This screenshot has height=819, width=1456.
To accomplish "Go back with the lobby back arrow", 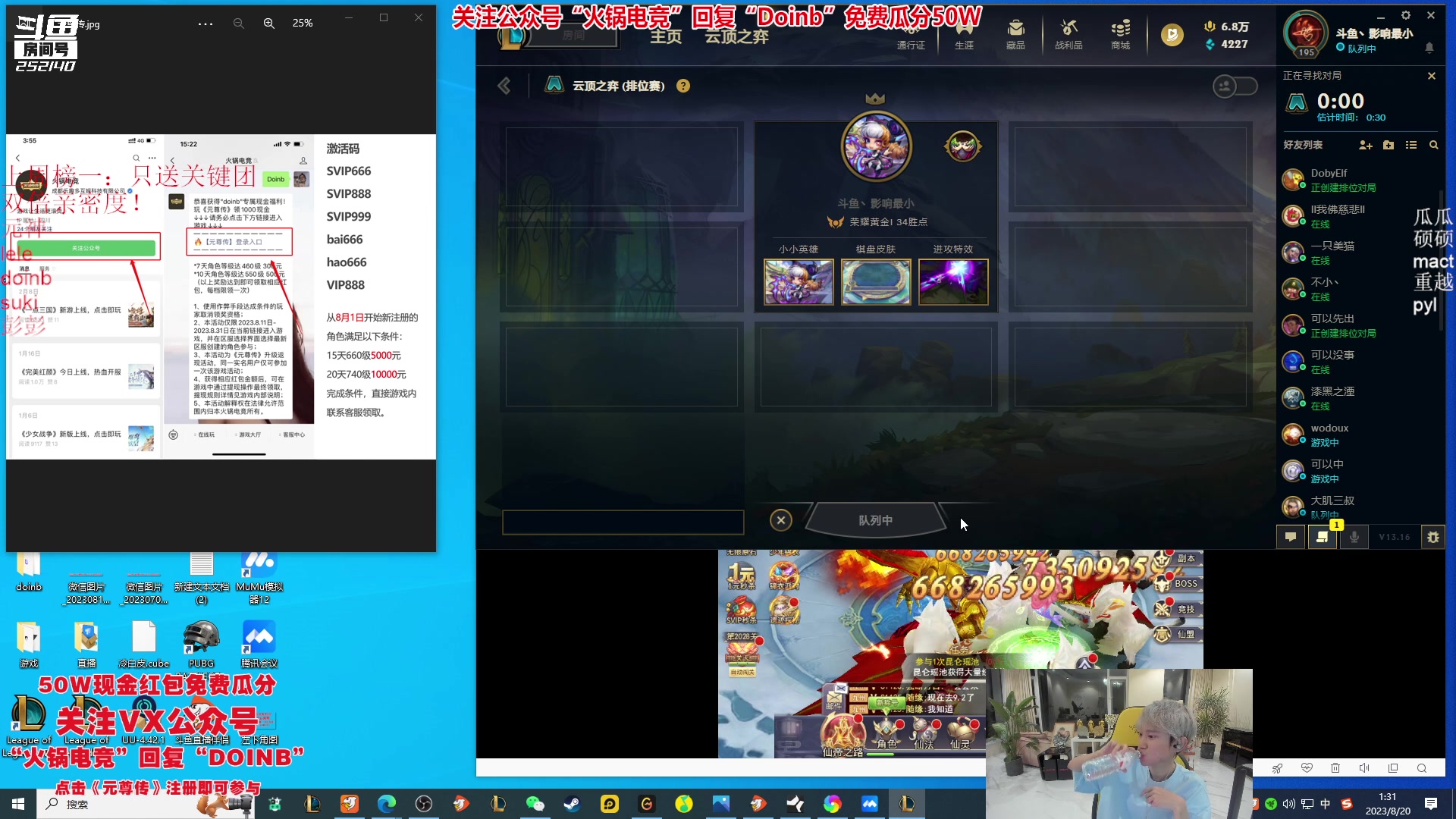I will click(x=504, y=86).
